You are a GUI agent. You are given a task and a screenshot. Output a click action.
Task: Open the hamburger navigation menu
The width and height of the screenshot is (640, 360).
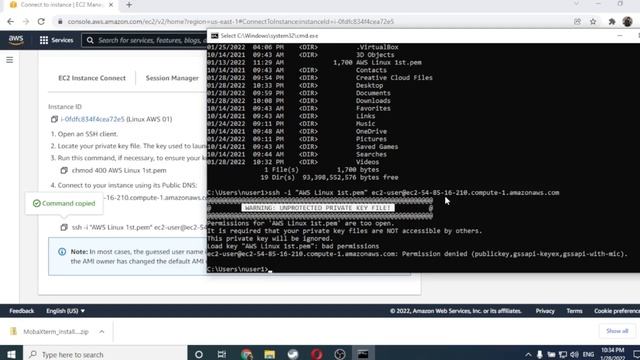[x=10, y=60]
